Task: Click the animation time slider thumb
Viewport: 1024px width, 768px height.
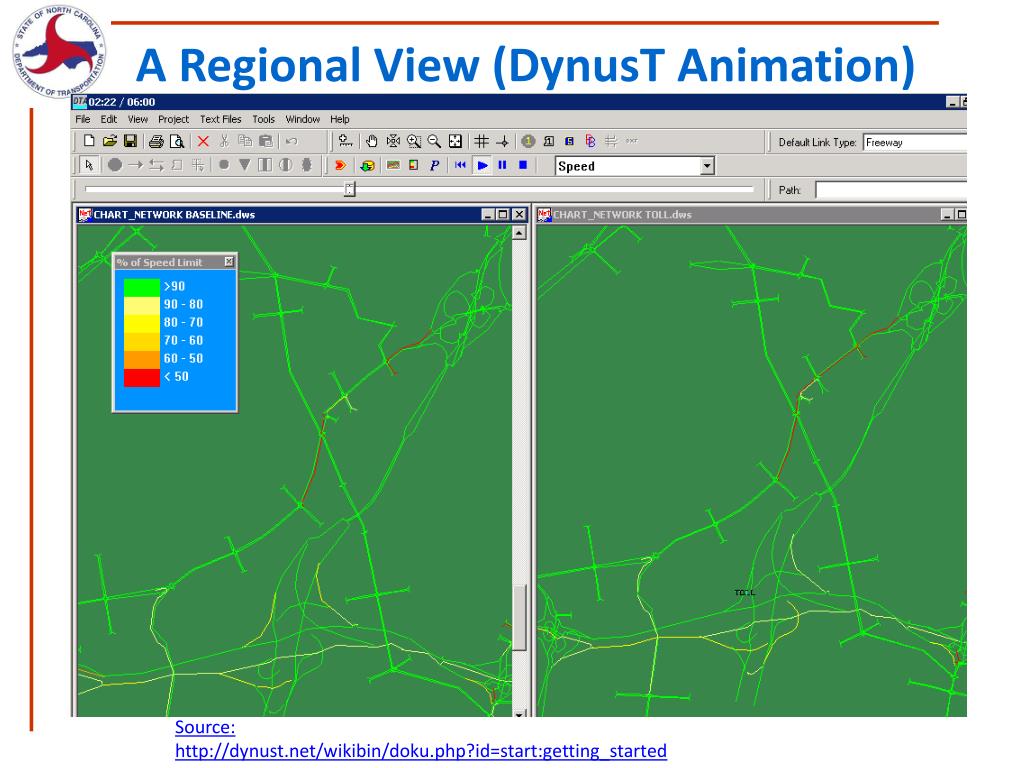Action: pos(349,189)
